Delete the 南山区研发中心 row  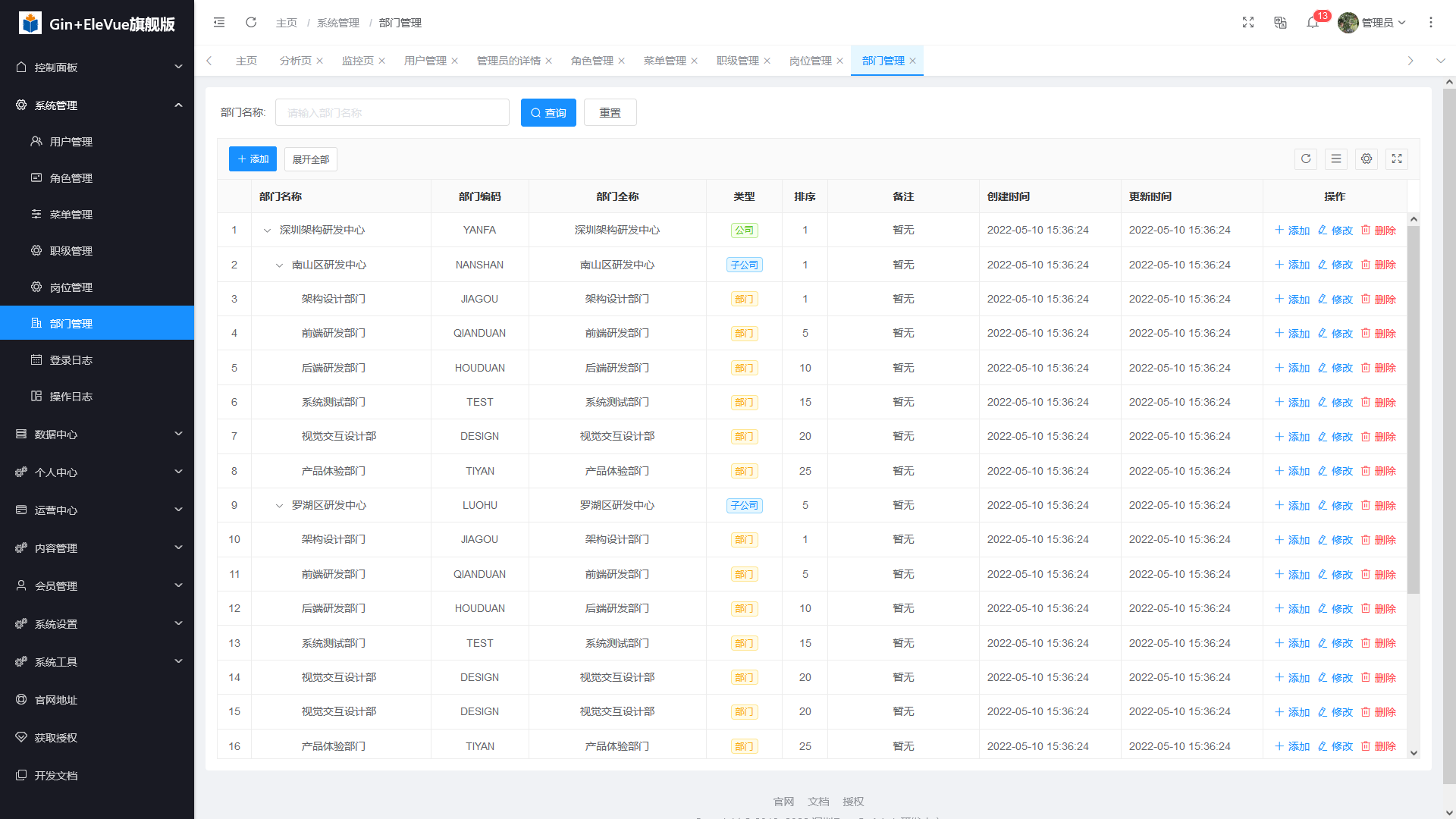(x=1379, y=265)
